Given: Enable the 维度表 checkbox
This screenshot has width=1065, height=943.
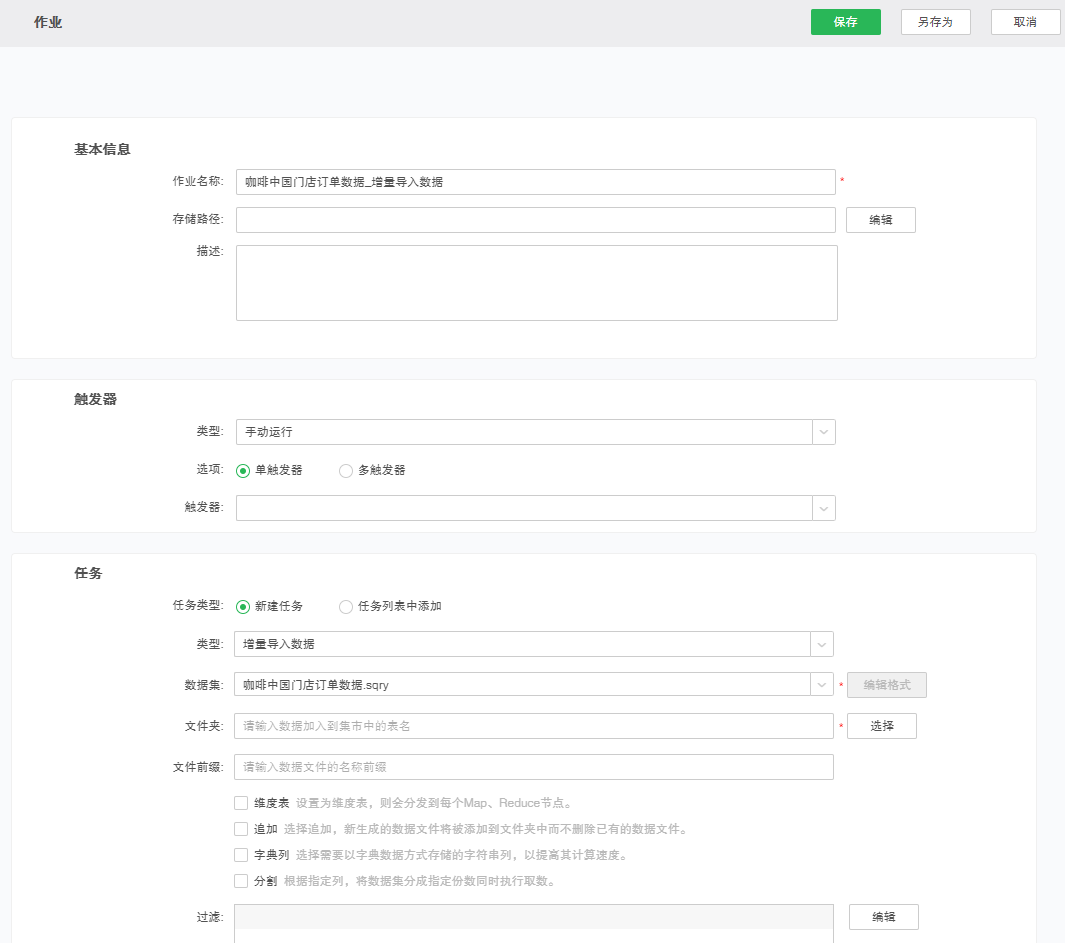Looking at the screenshot, I should 240,802.
